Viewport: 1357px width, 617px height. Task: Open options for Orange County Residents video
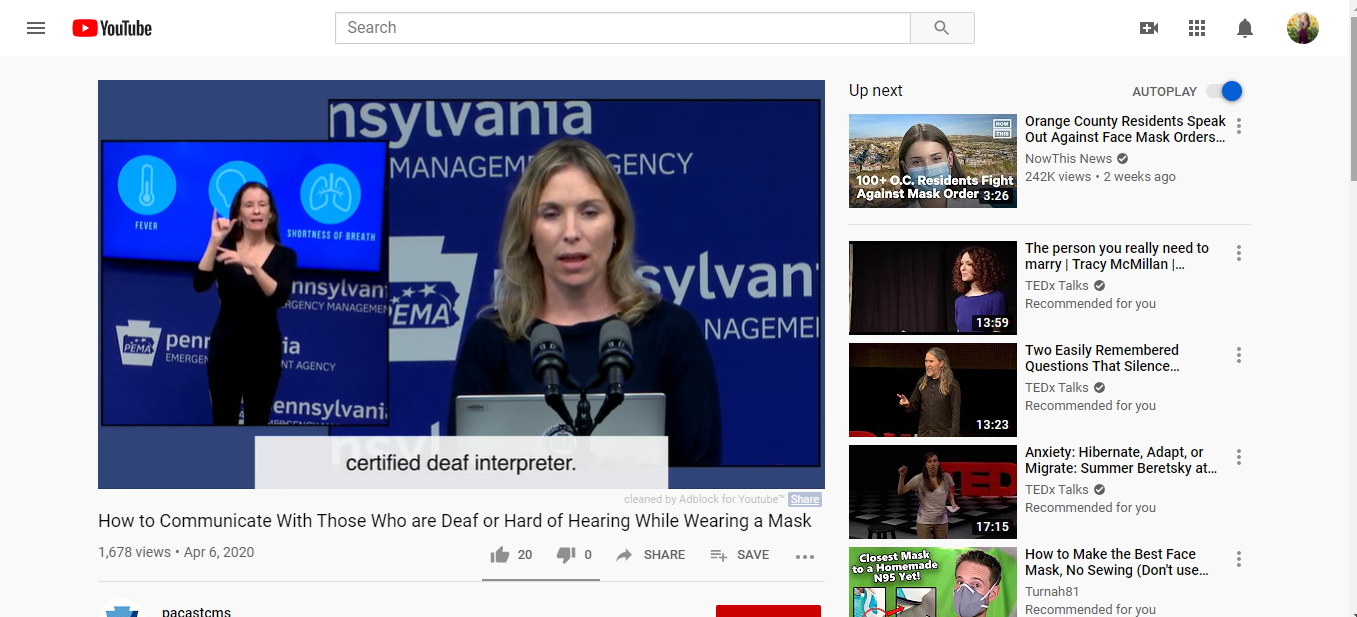pos(1239,126)
